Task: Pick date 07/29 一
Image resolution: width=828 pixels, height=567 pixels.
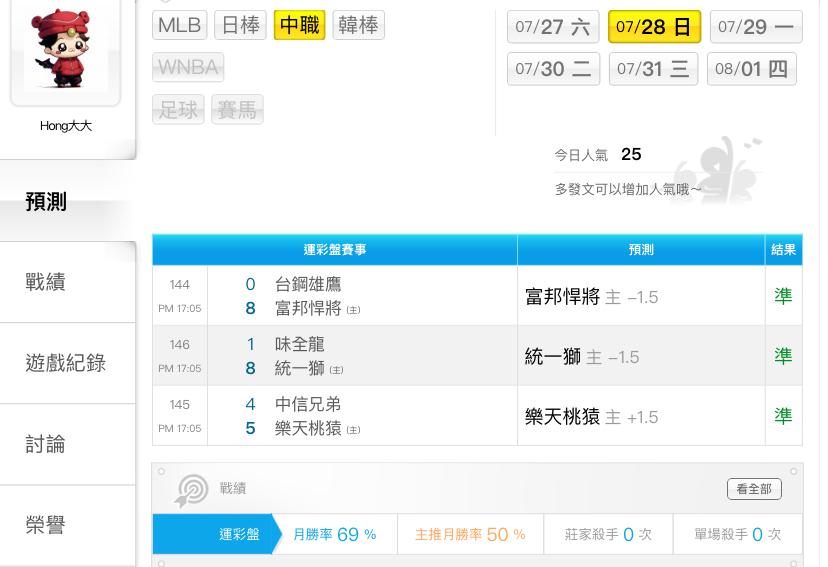Action: click(x=756, y=26)
